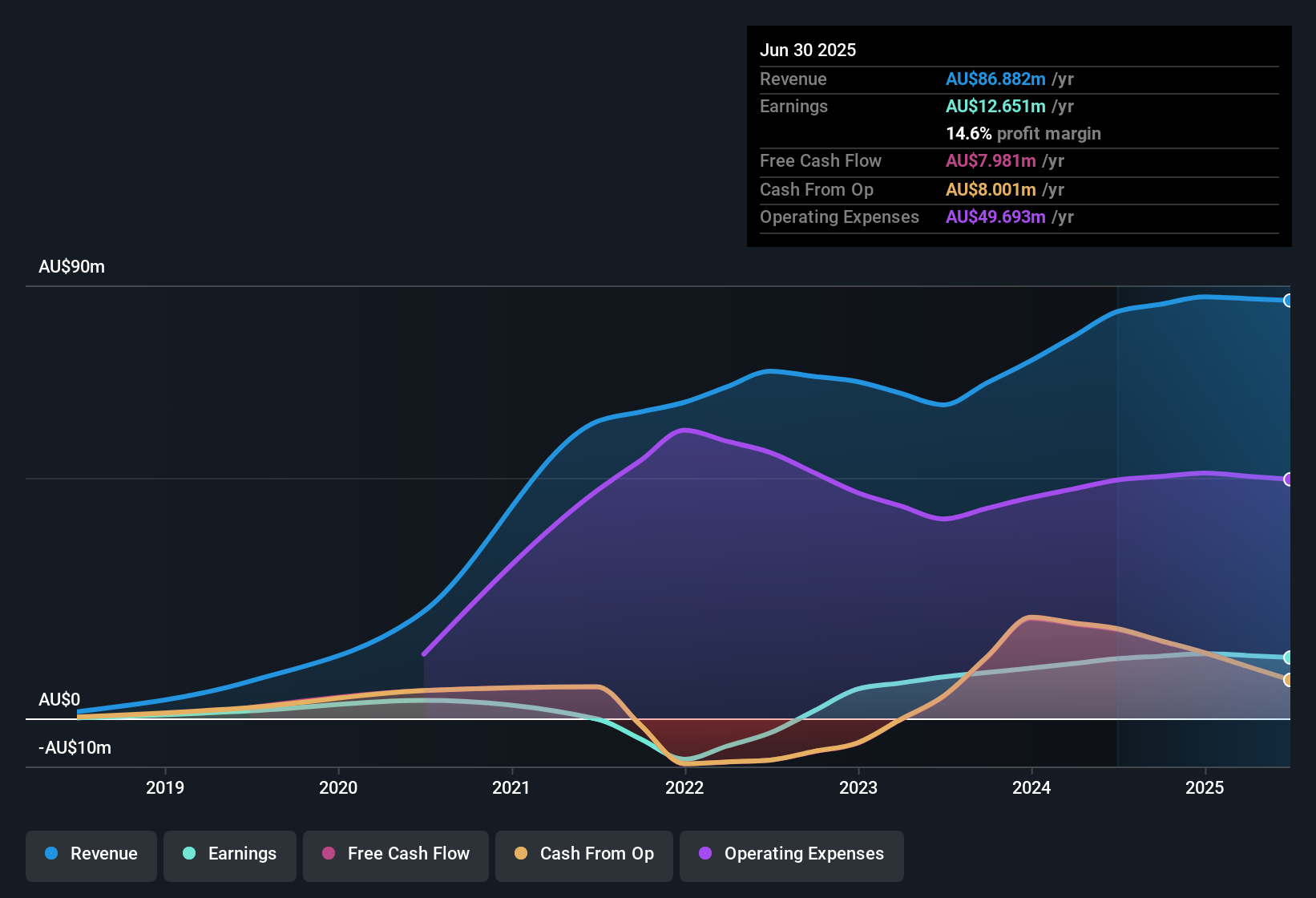1316x898 pixels.
Task: Click the Jun 30 2025 tooltip header
Action: pos(808,50)
